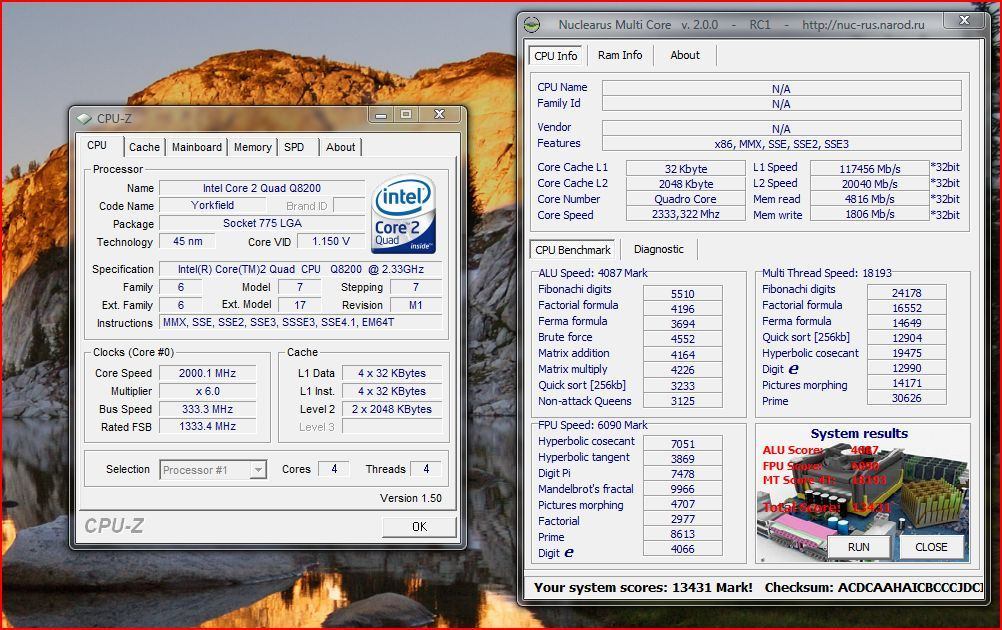This screenshot has height=630, width=1002.
Task: Click the Name field Intel Core 2 Quad Q8200
Action: [262, 188]
